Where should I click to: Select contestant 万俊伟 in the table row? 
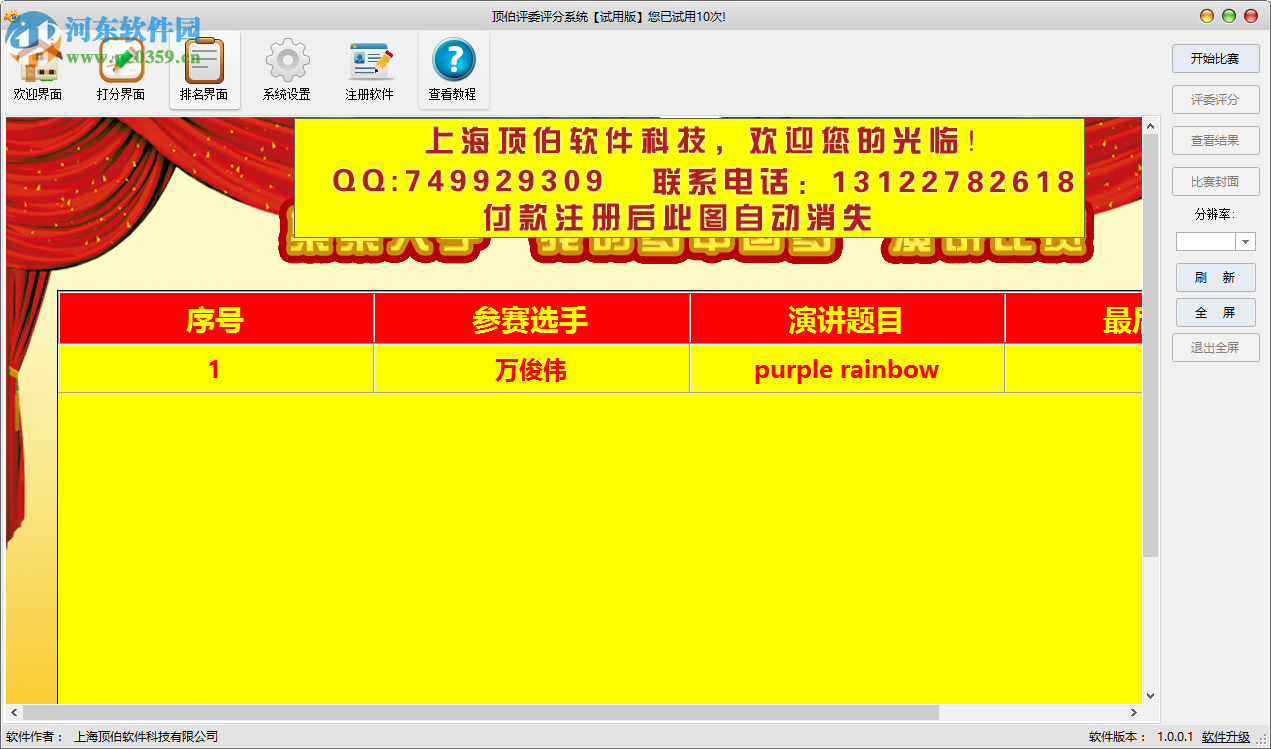[x=531, y=369]
